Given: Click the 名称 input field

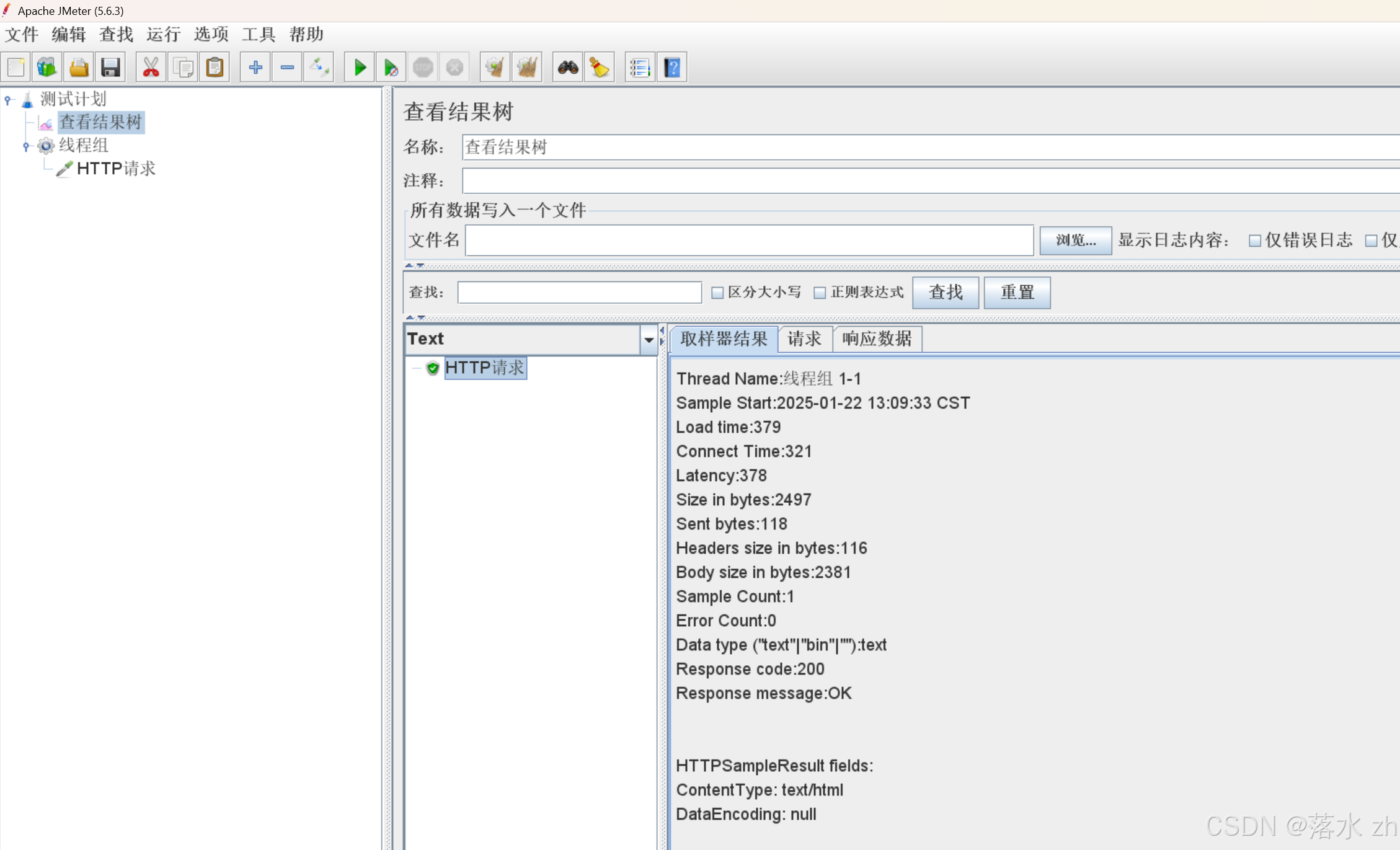Looking at the screenshot, I should pyautogui.click(x=931, y=148).
